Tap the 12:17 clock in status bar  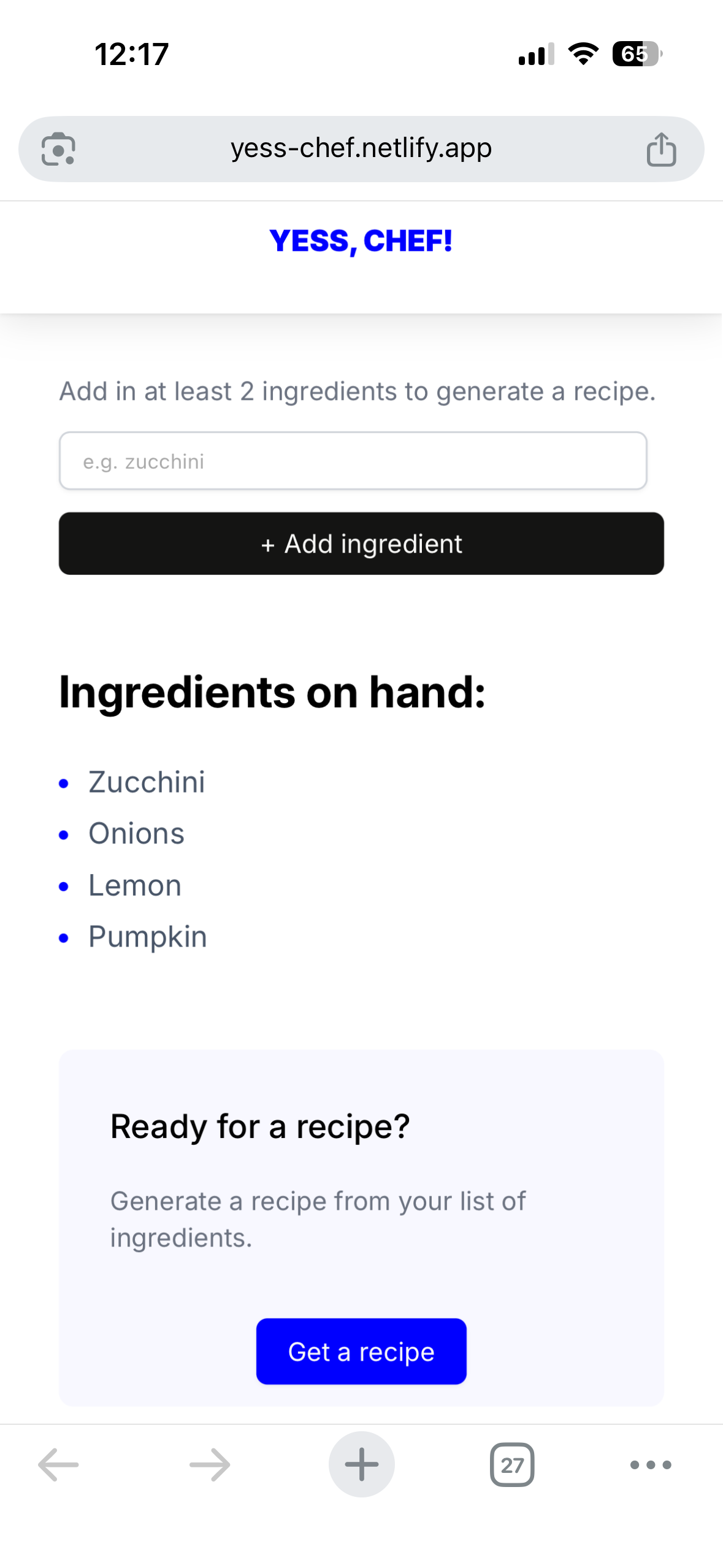[132, 54]
